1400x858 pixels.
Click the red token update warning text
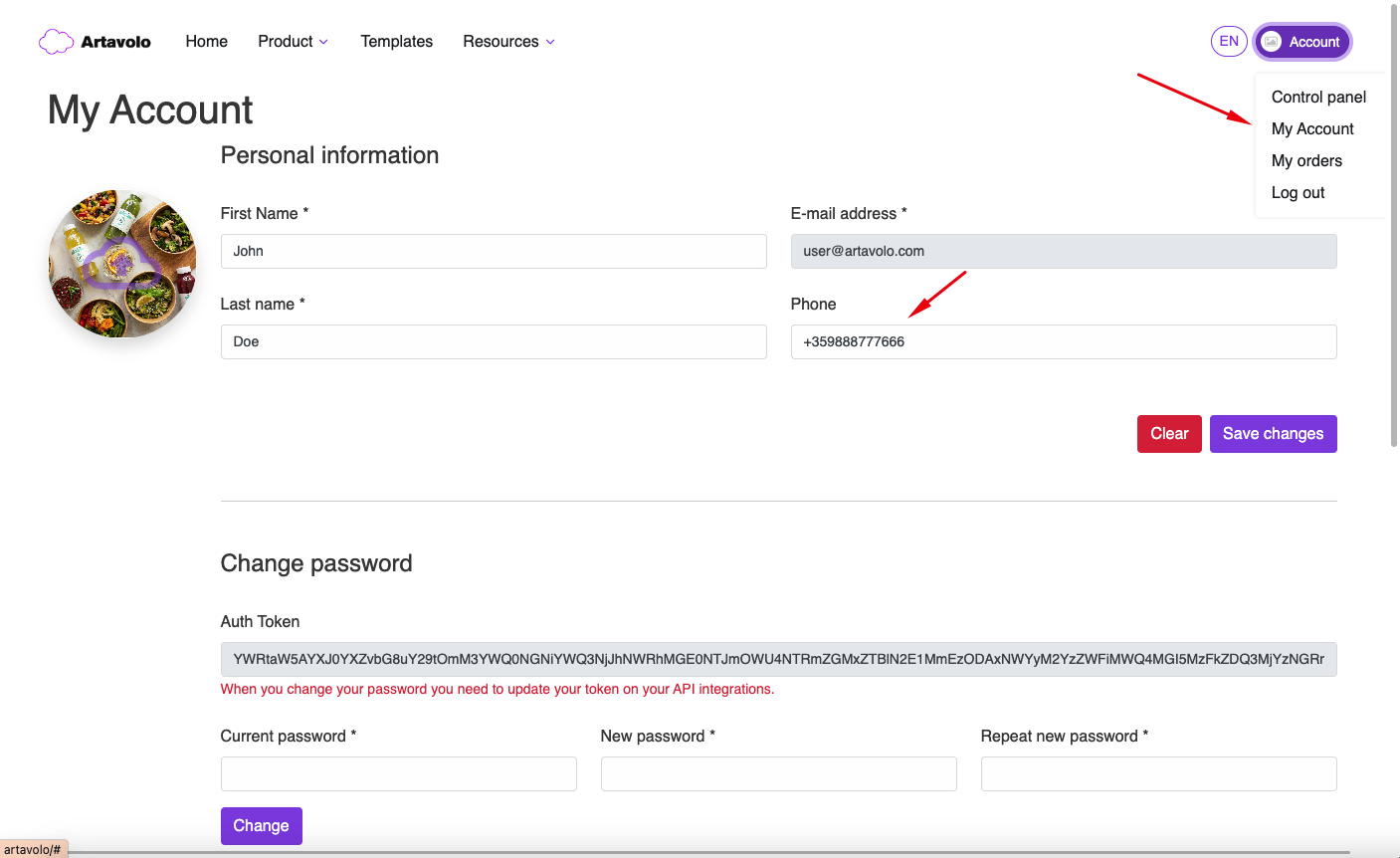[498, 689]
